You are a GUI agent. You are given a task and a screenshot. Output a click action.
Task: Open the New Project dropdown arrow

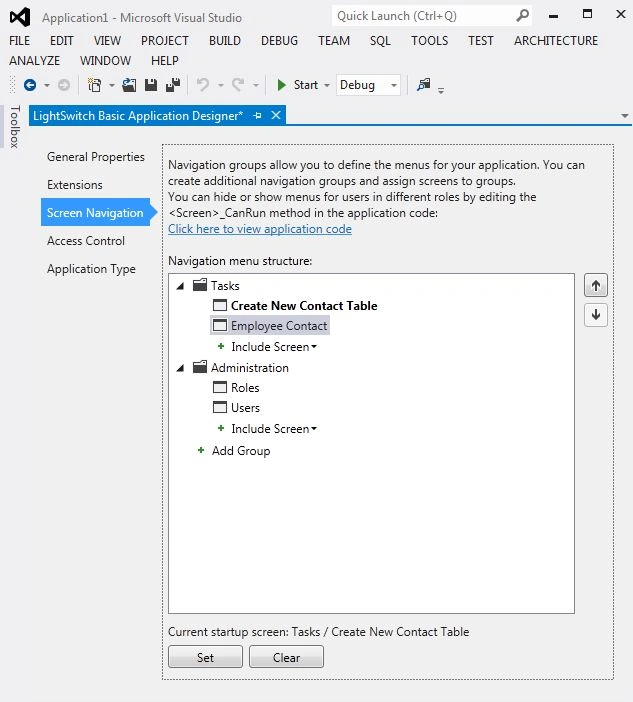tap(111, 85)
